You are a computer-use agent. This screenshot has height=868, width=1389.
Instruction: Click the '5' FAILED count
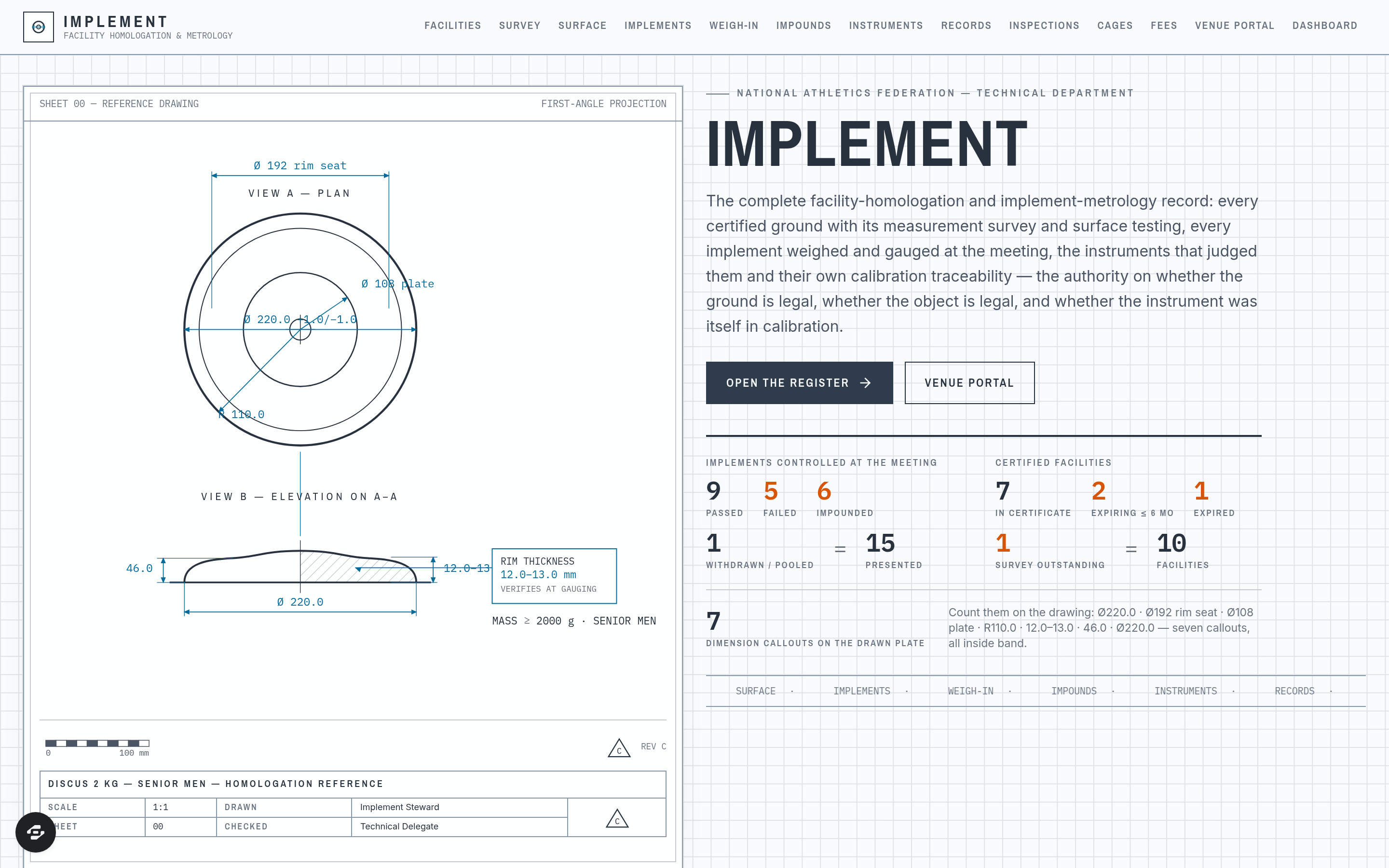pos(771,491)
